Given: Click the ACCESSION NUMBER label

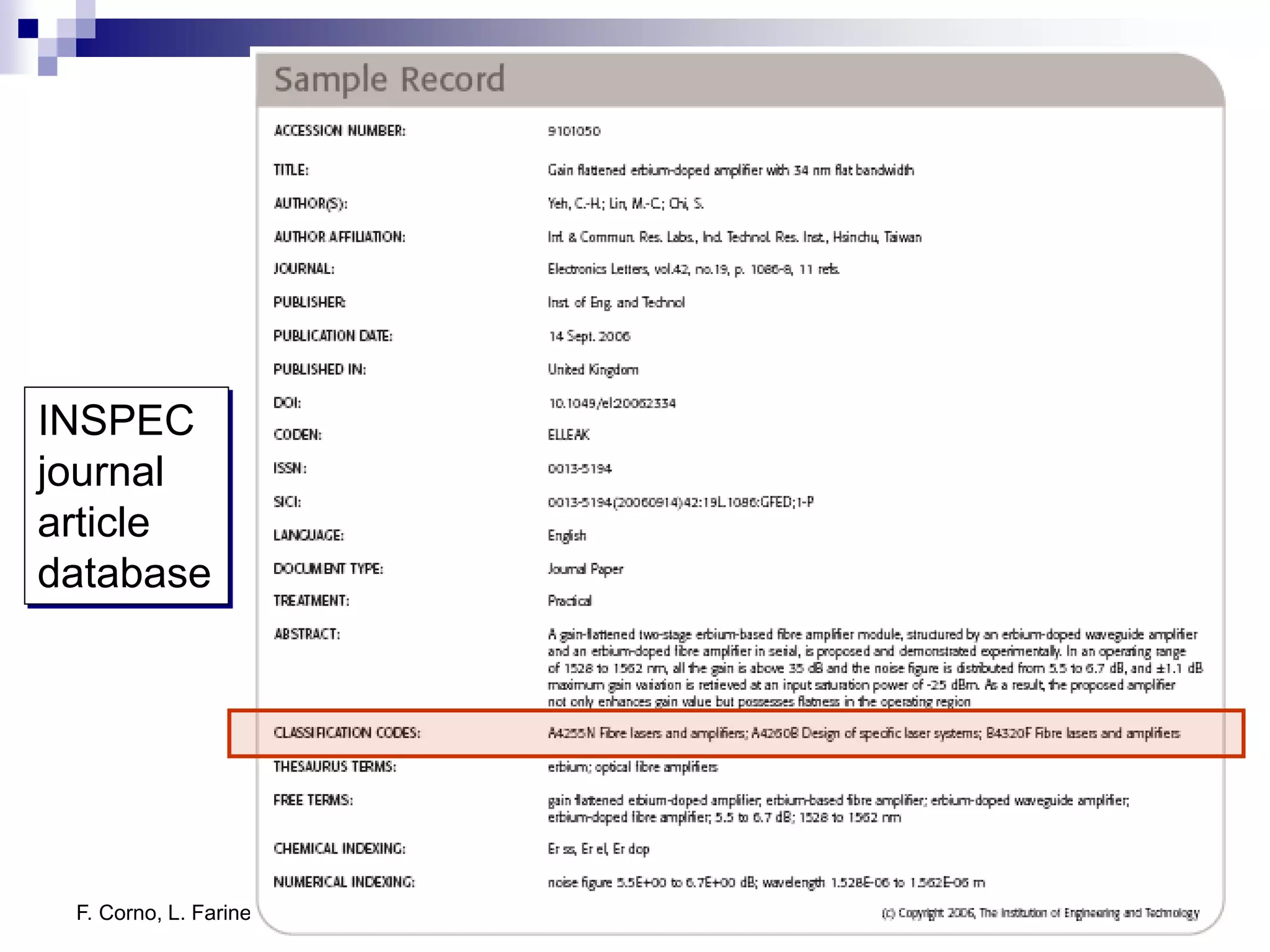Looking at the screenshot, I should point(340,131).
